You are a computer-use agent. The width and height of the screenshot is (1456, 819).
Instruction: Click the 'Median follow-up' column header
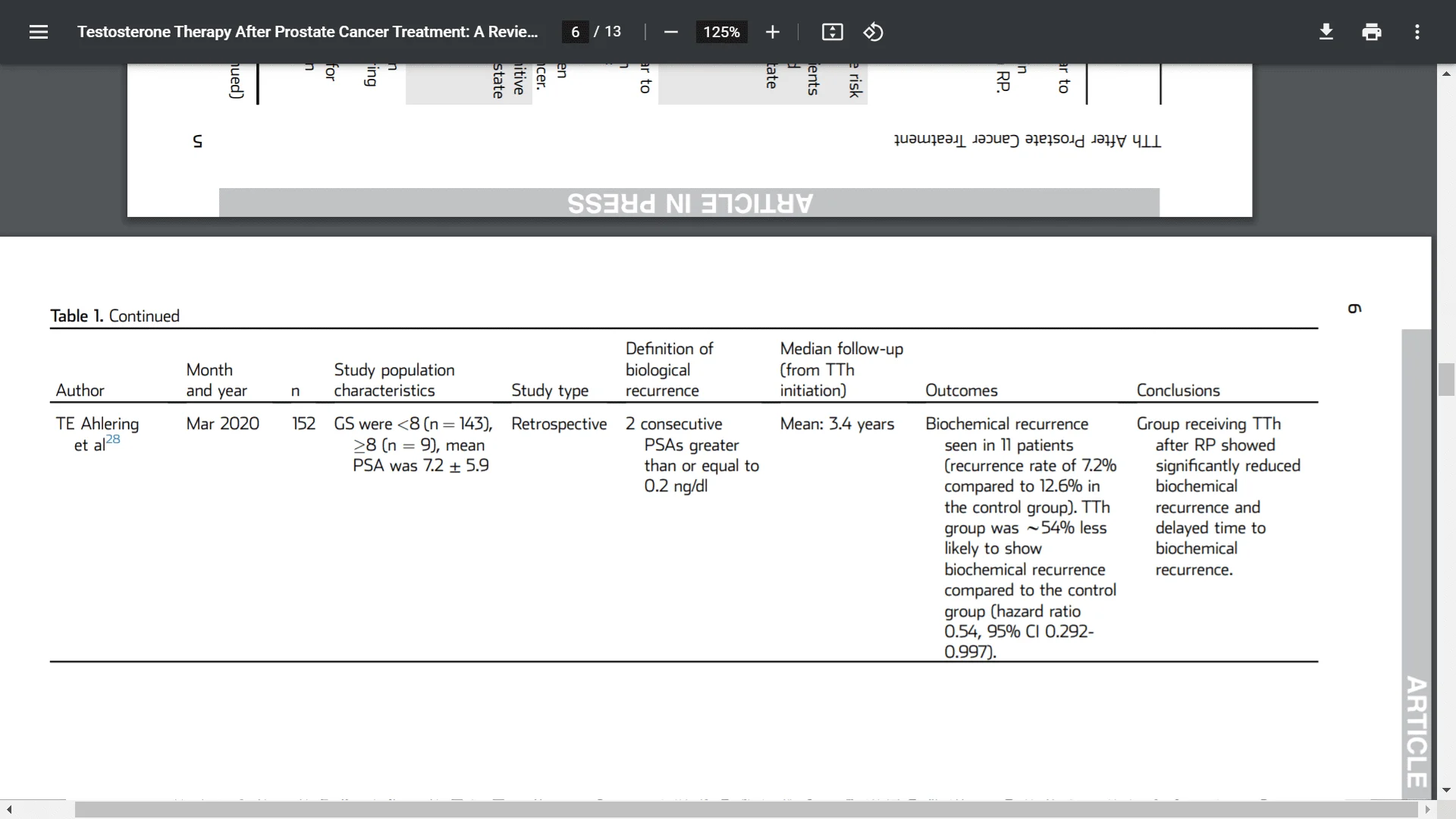tap(842, 369)
